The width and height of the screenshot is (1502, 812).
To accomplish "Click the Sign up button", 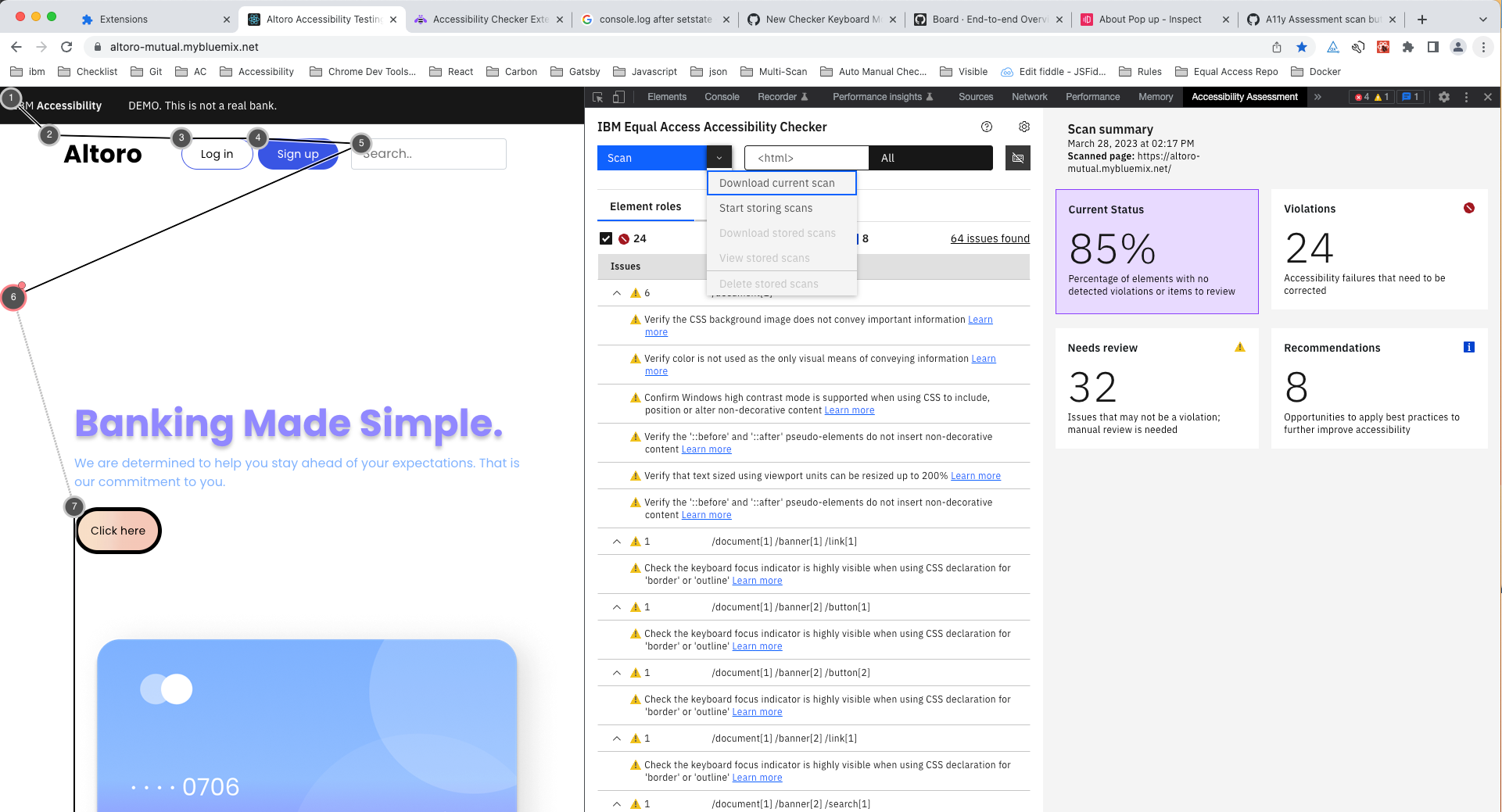I will tap(298, 154).
